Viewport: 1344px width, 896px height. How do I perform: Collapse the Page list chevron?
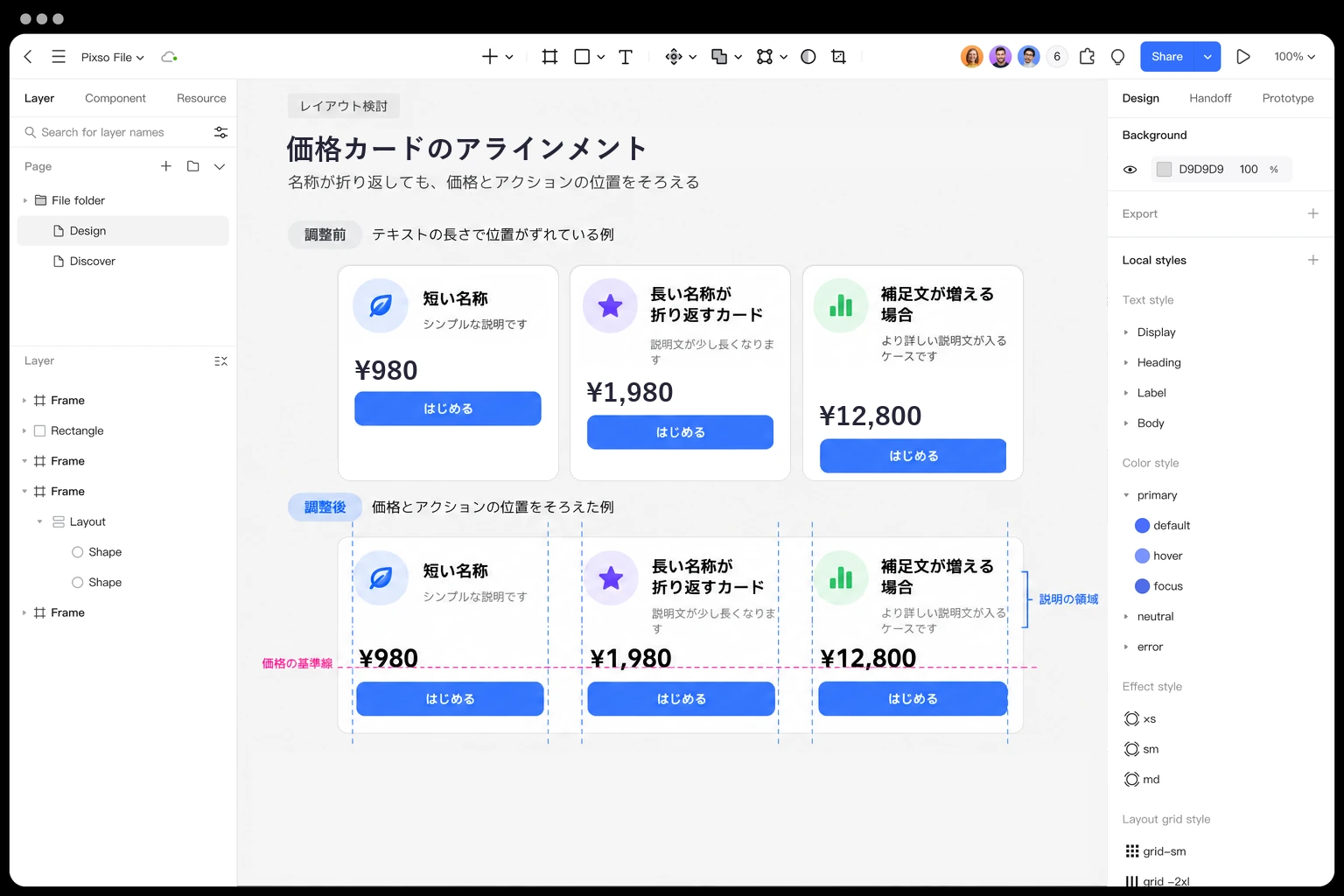[220, 166]
